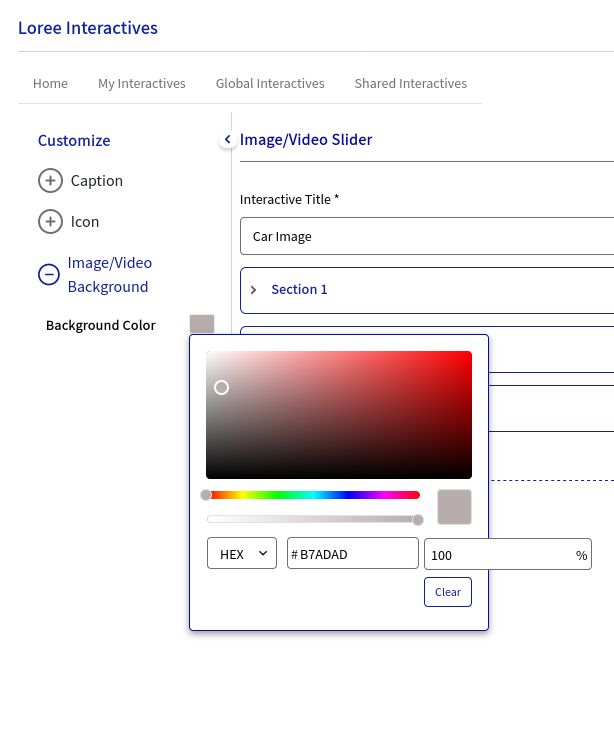Image resolution: width=614 pixels, height=754 pixels.
Task: Click the hex value B7ADAD field
Action: 353,553
